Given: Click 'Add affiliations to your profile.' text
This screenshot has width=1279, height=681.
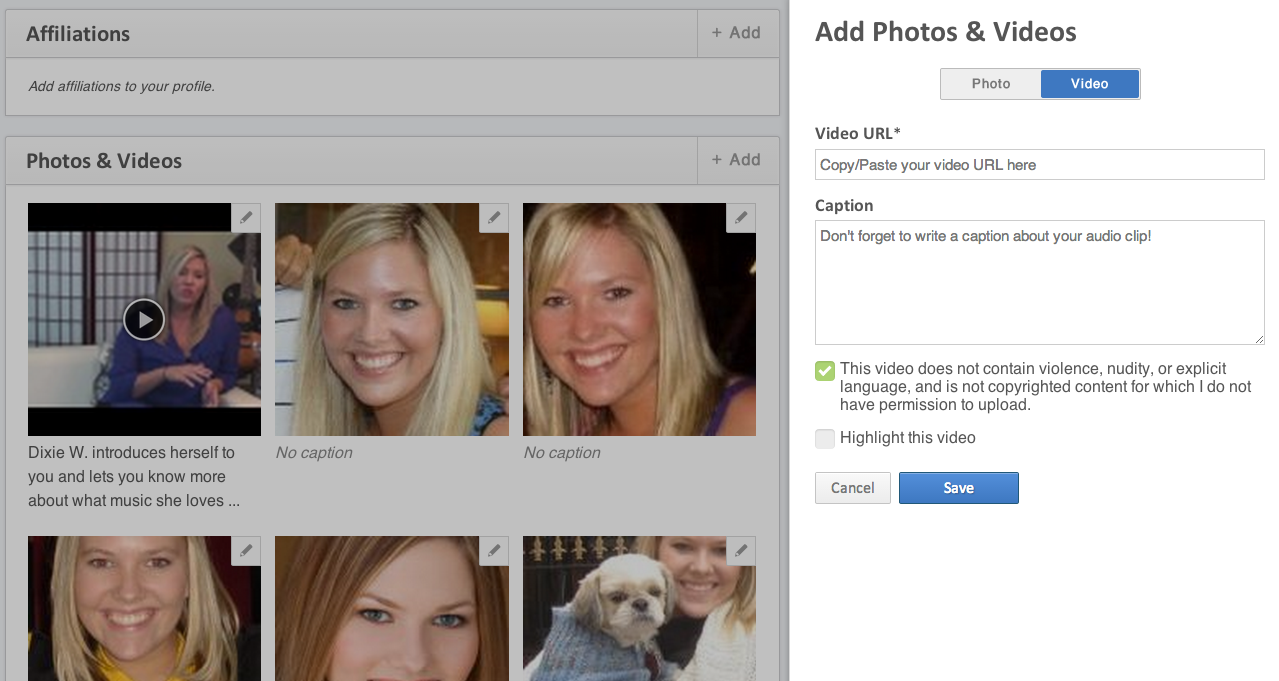Looking at the screenshot, I should coord(121,87).
